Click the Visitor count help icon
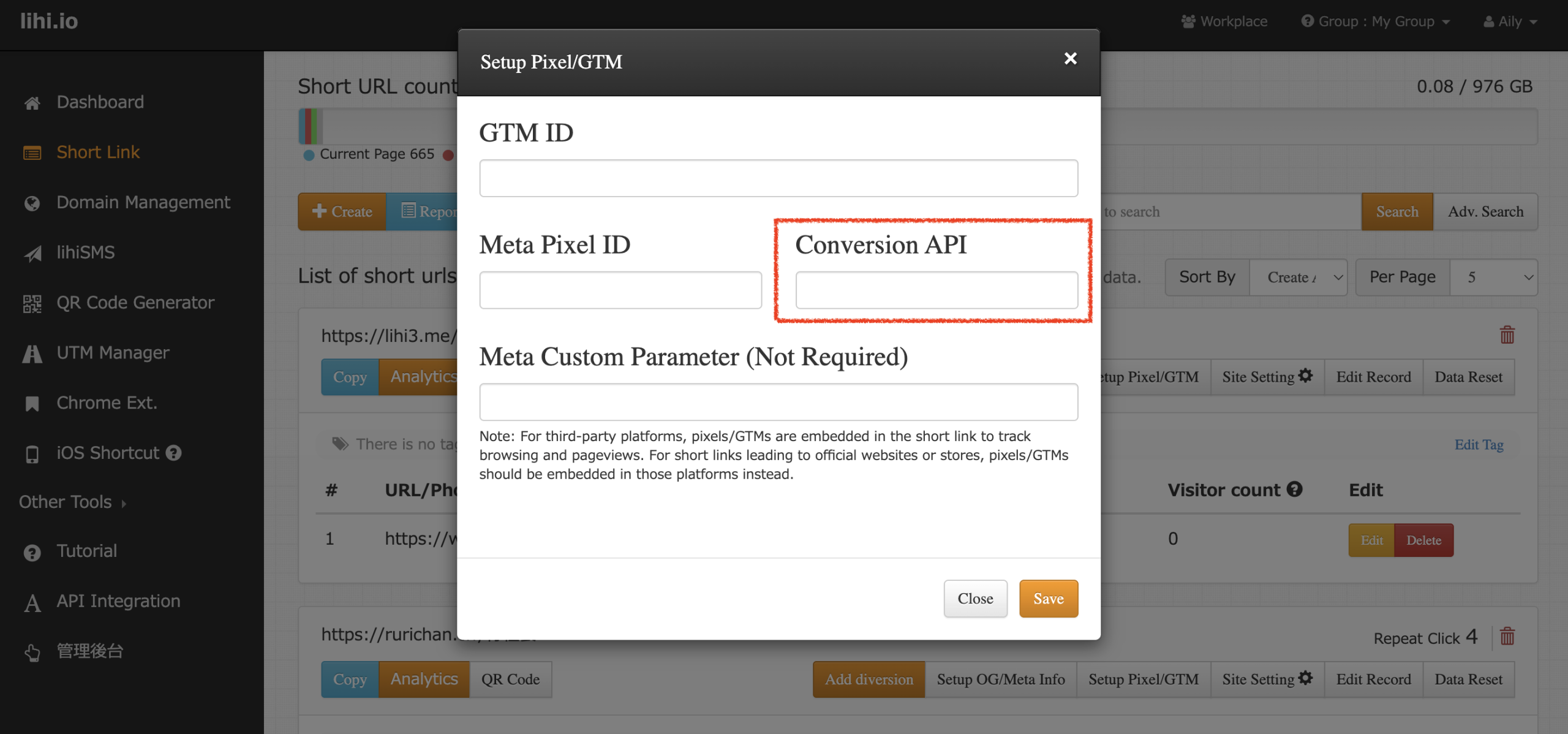This screenshot has width=1568, height=734. (x=1294, y=489)
